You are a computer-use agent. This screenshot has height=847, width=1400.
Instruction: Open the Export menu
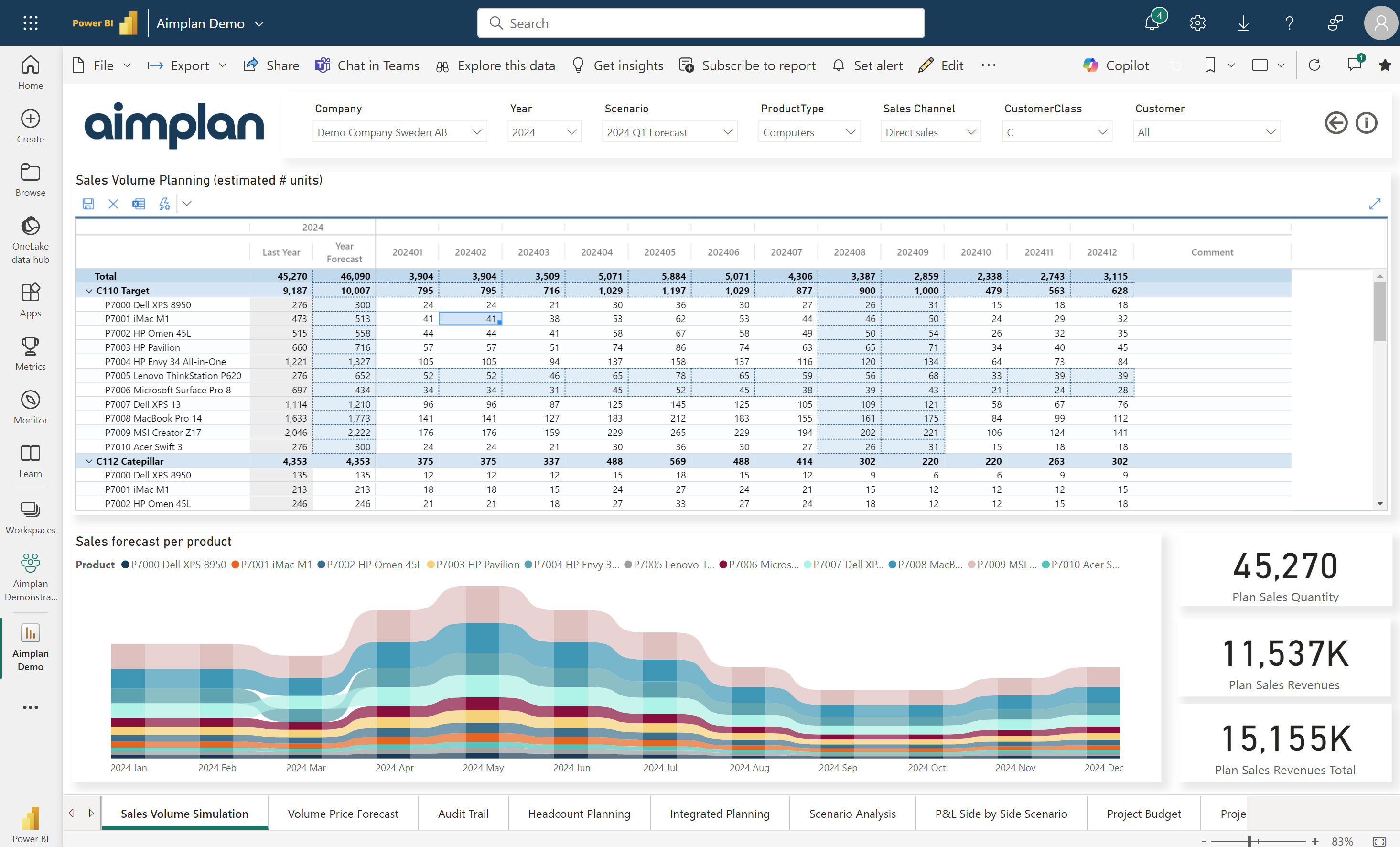pyautogui.click(x=187, y=65)
